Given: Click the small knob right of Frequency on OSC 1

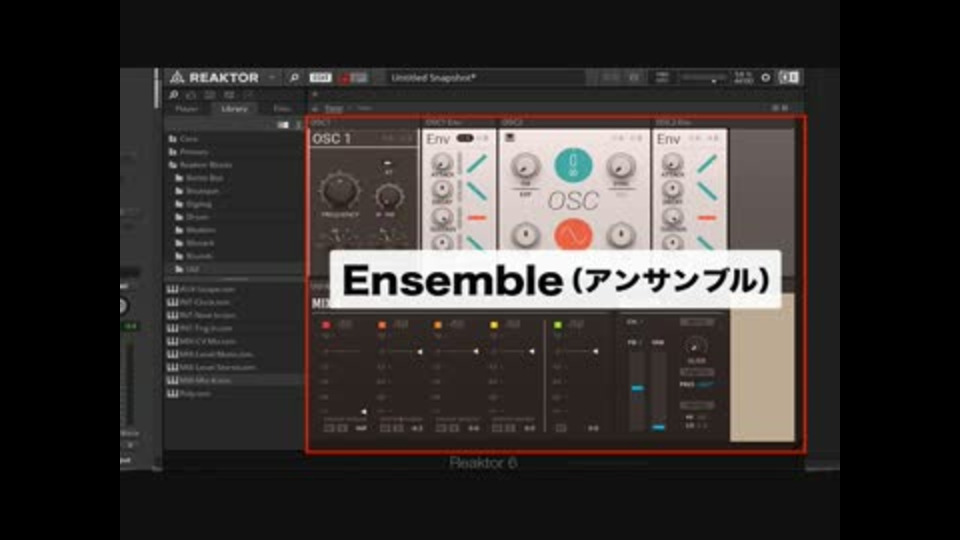Looking at the screenshot, I should coord(388,197).
